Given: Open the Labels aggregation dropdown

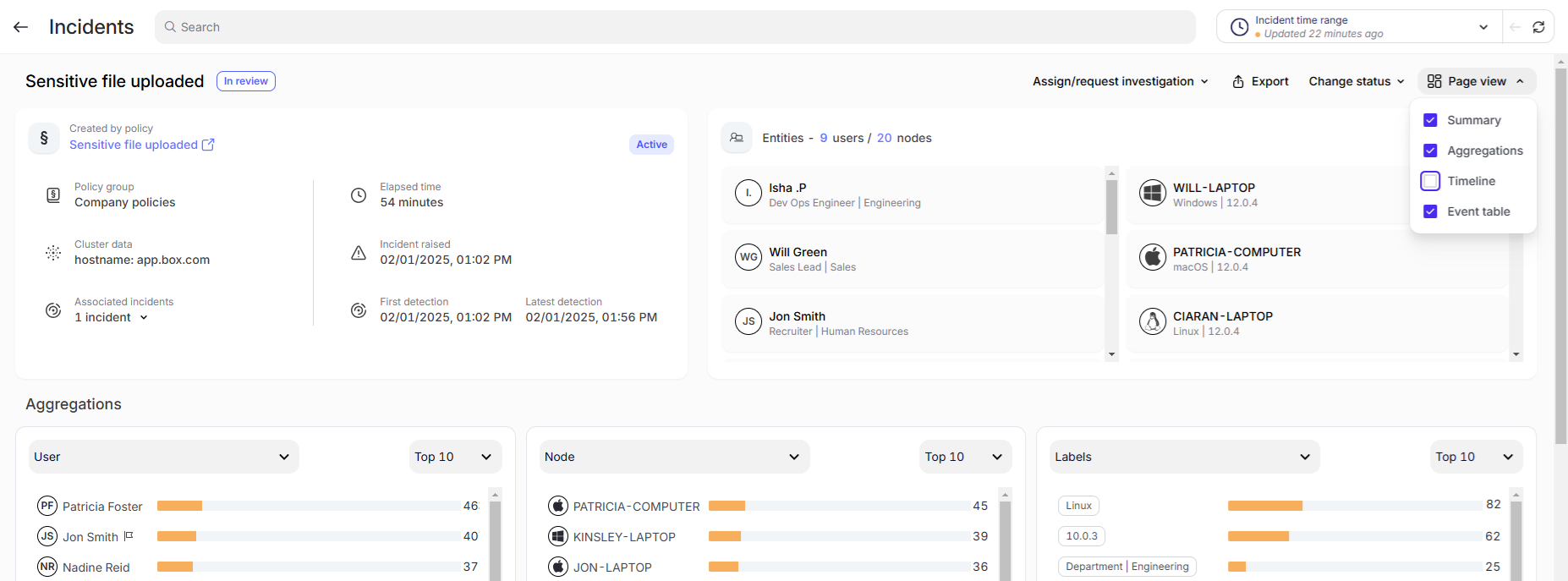Looking at the screenshot, I should coord(1183,457).
